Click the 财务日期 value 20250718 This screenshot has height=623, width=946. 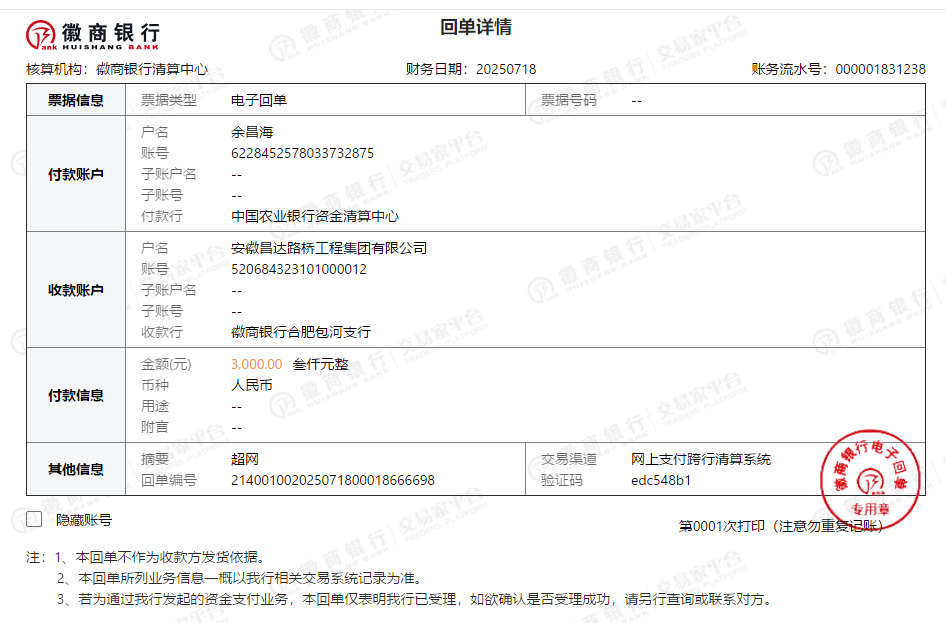pyautogui.click(x=506, y=69)
